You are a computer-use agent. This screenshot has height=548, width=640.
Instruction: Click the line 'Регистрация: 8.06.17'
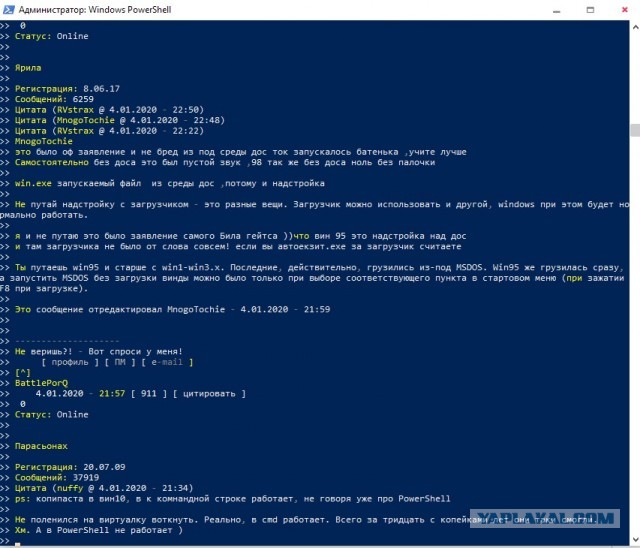click(x=67, y=89)
